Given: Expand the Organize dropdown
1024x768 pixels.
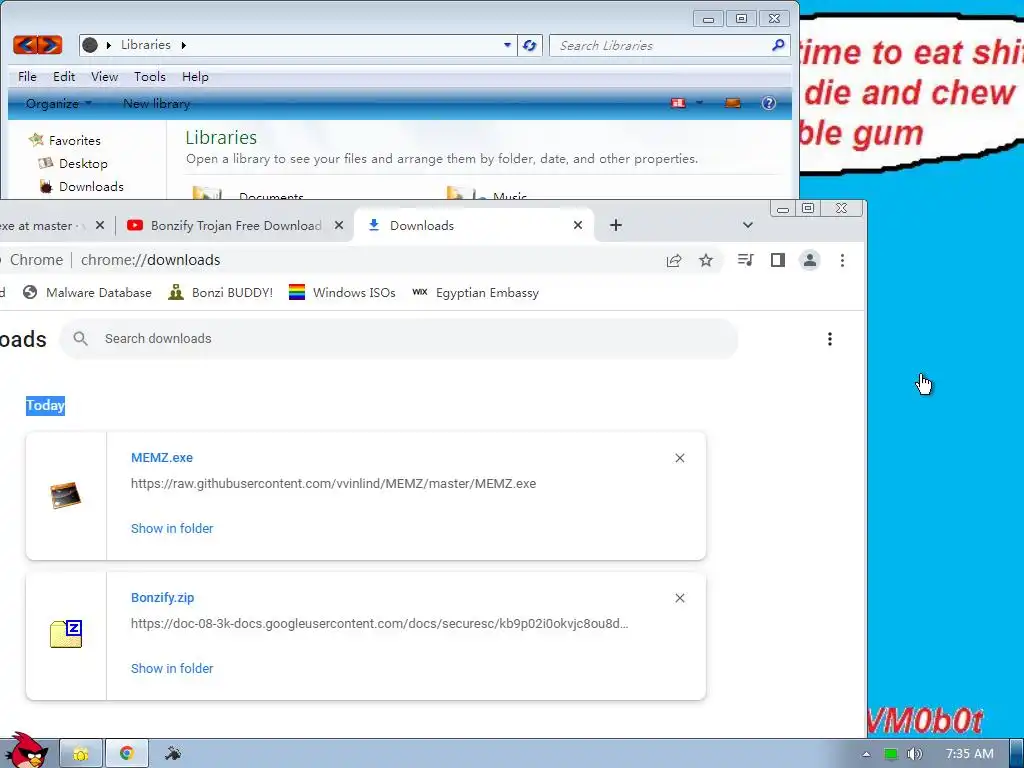Looking at the screenshot, I should (x=58, y=103).
